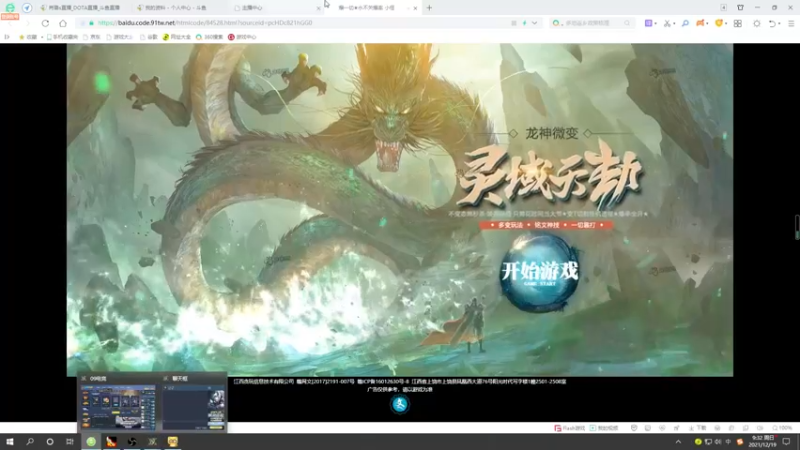
Task: Reload the page with the refresh icon
Action: click(x=45, y=23)
